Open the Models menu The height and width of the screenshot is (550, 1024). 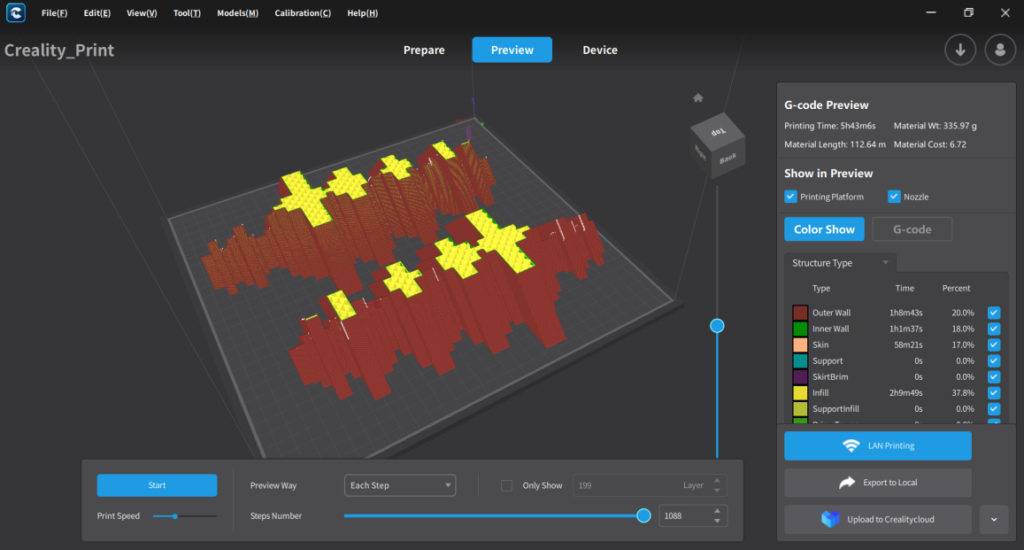[x=238, y=13]
